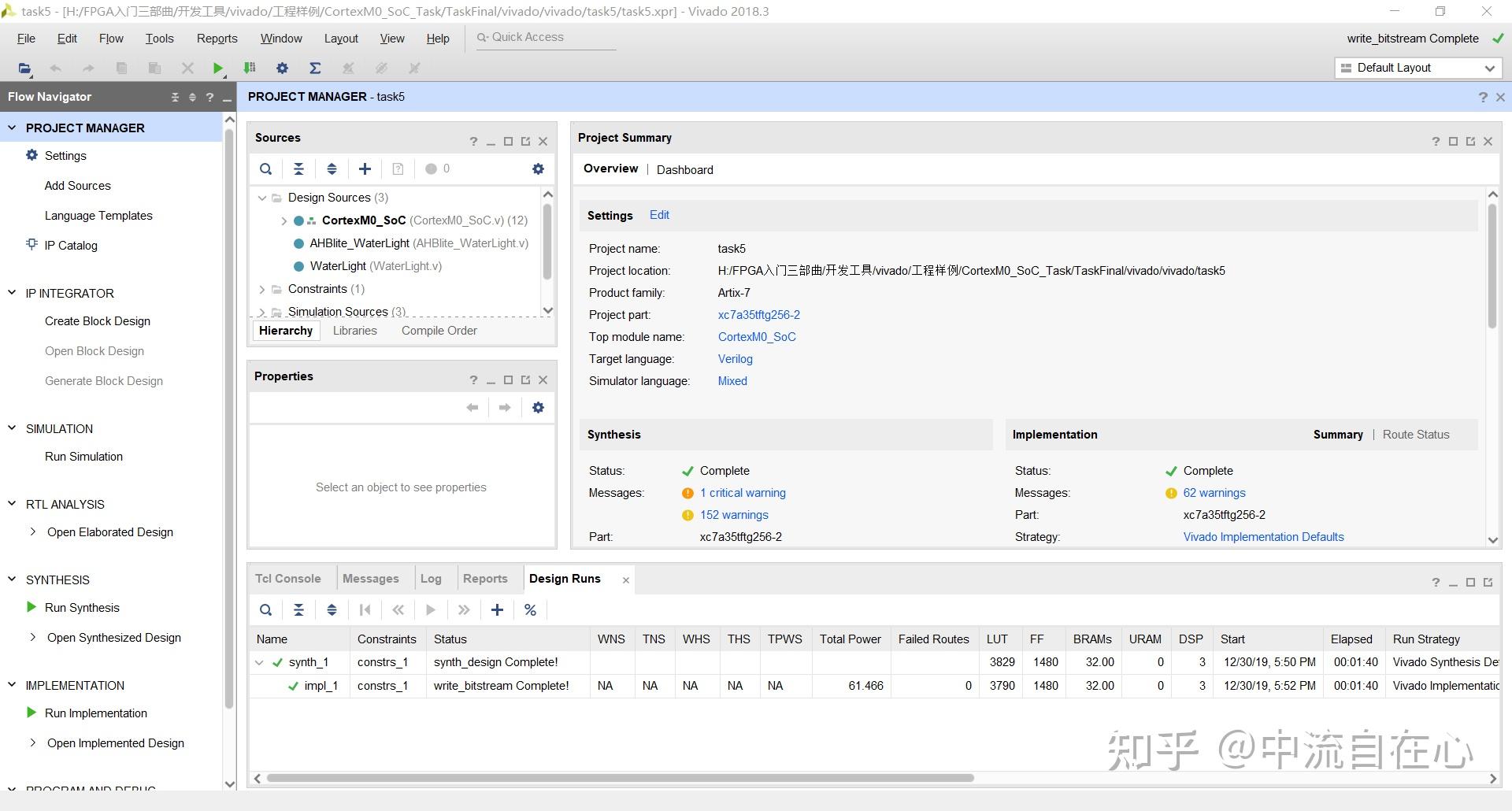The height and width of the screenshot is (811, 1512).
Task: Expand all in Sources panel
Action: tap(332, 168)
